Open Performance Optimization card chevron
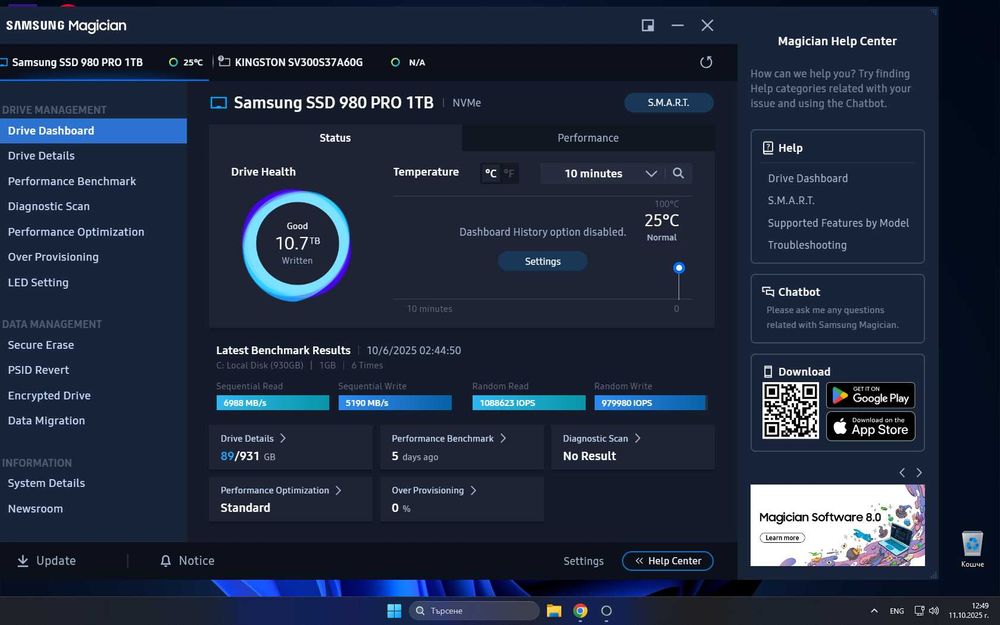 338,490
